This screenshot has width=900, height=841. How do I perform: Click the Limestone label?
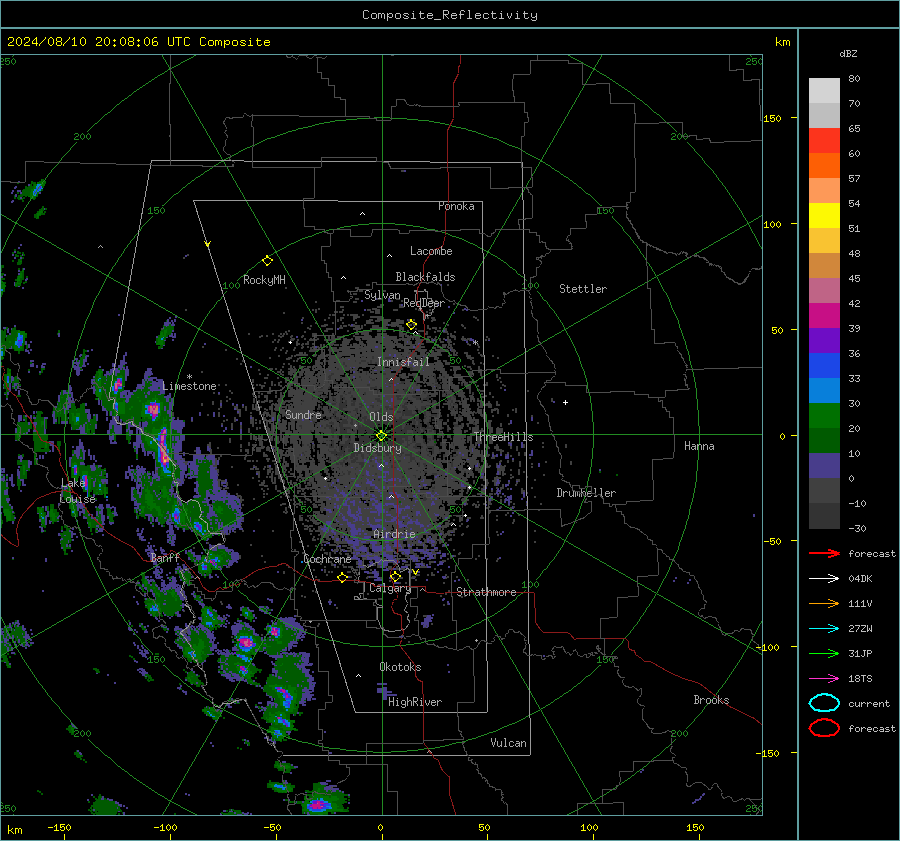click(x=189, y=386)
